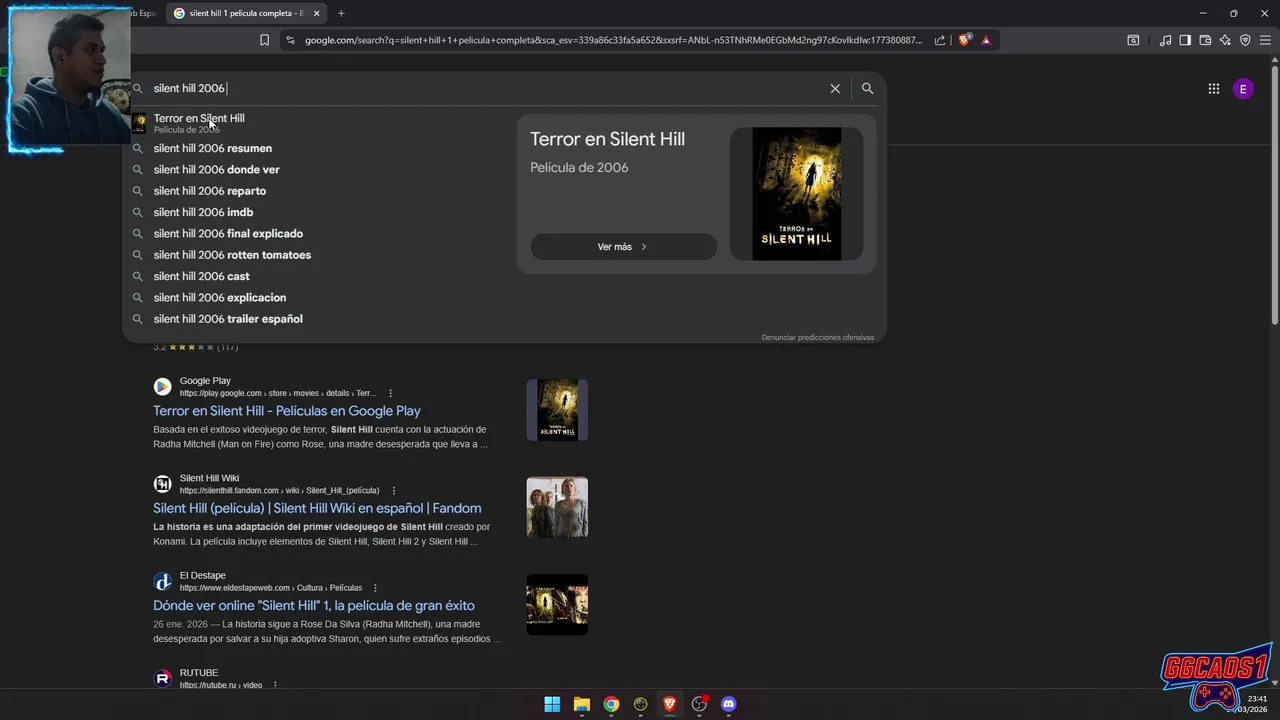The image size is (1280, 720).
Task: Toggle the browser sidebar panel icon
Action: pyautogui.click(x=1185, y=40)
